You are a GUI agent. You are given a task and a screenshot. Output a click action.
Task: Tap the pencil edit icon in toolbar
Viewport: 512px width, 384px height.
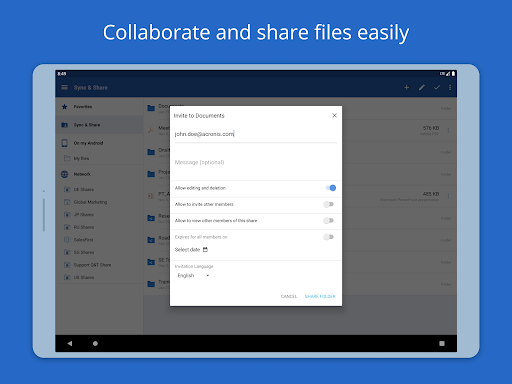422,87
